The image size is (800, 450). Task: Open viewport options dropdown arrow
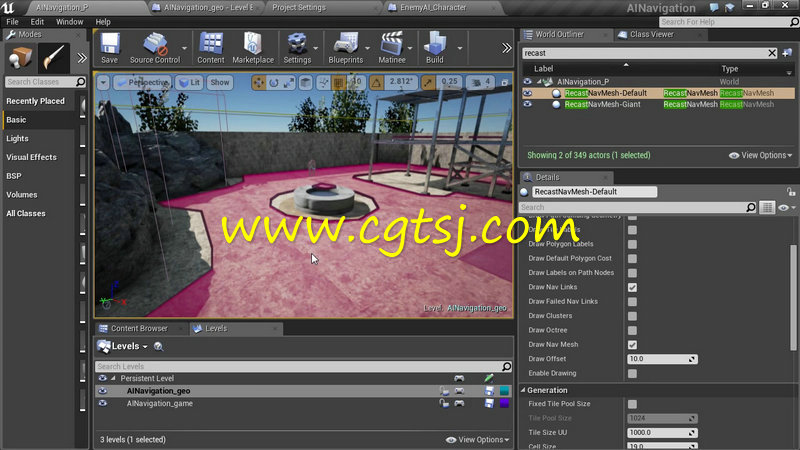click(103, 82)
